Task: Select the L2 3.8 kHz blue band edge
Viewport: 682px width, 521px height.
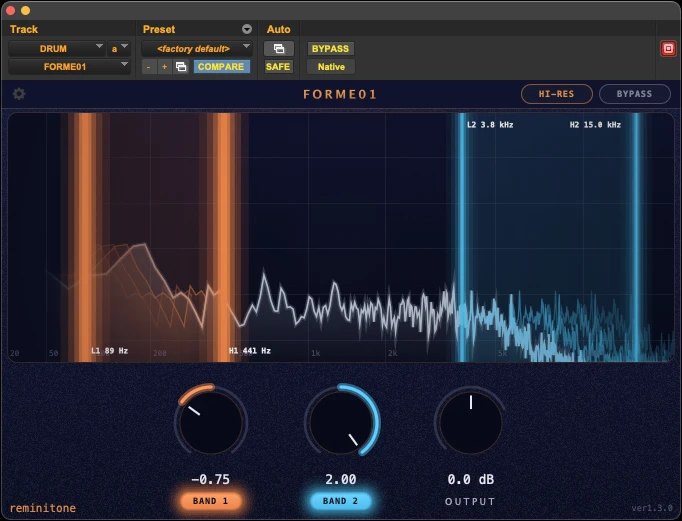Action: click(461, 237)
